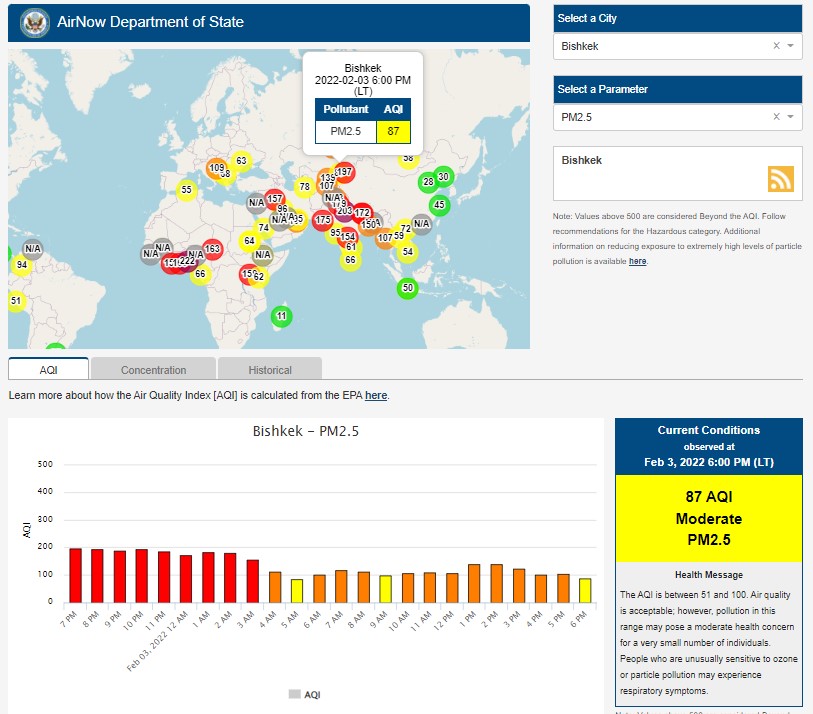Open the orange RSS feed icon
This screenshot has width=813, height=714.
[781, 178]
